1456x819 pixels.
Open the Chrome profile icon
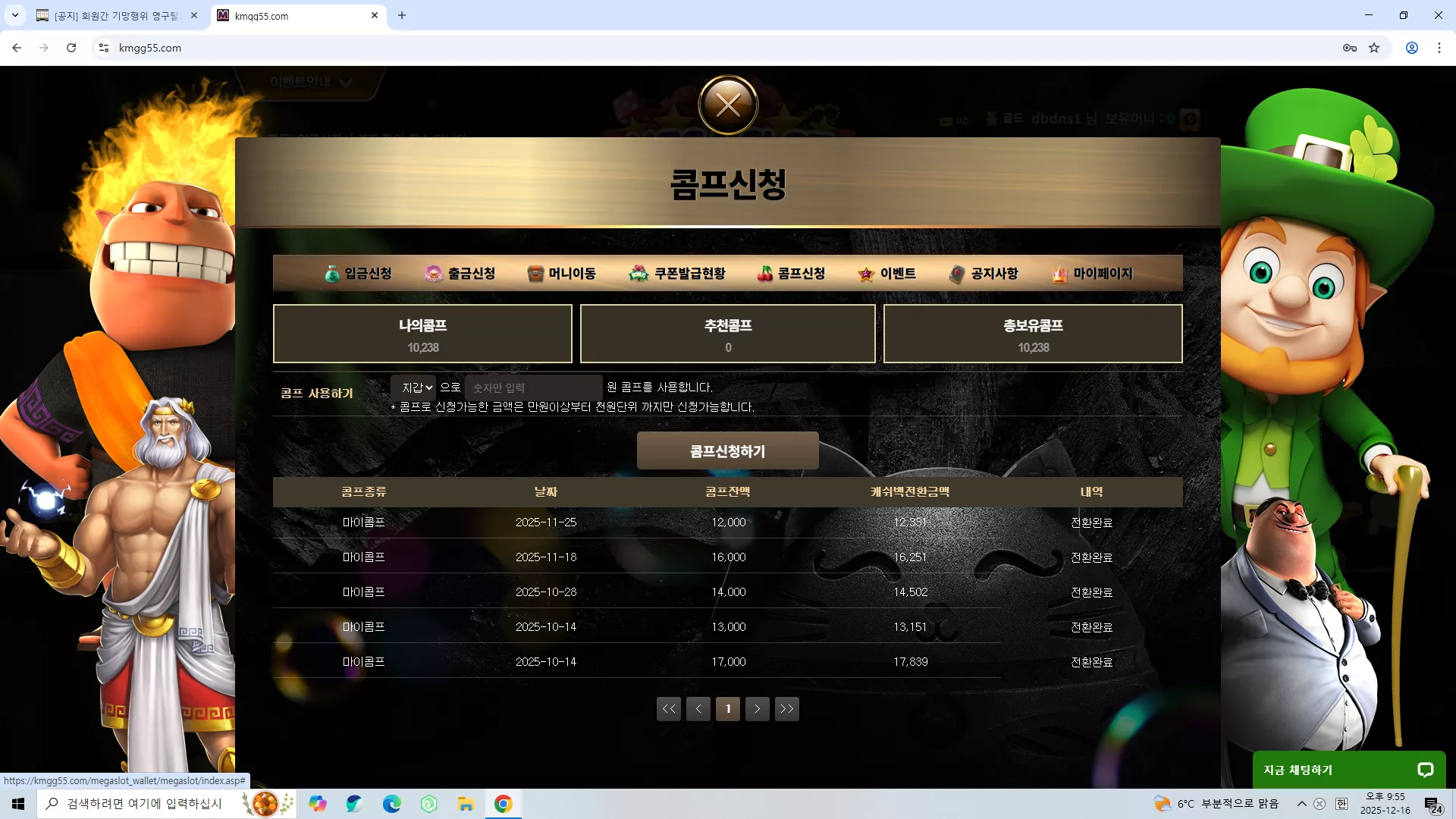1412,48
